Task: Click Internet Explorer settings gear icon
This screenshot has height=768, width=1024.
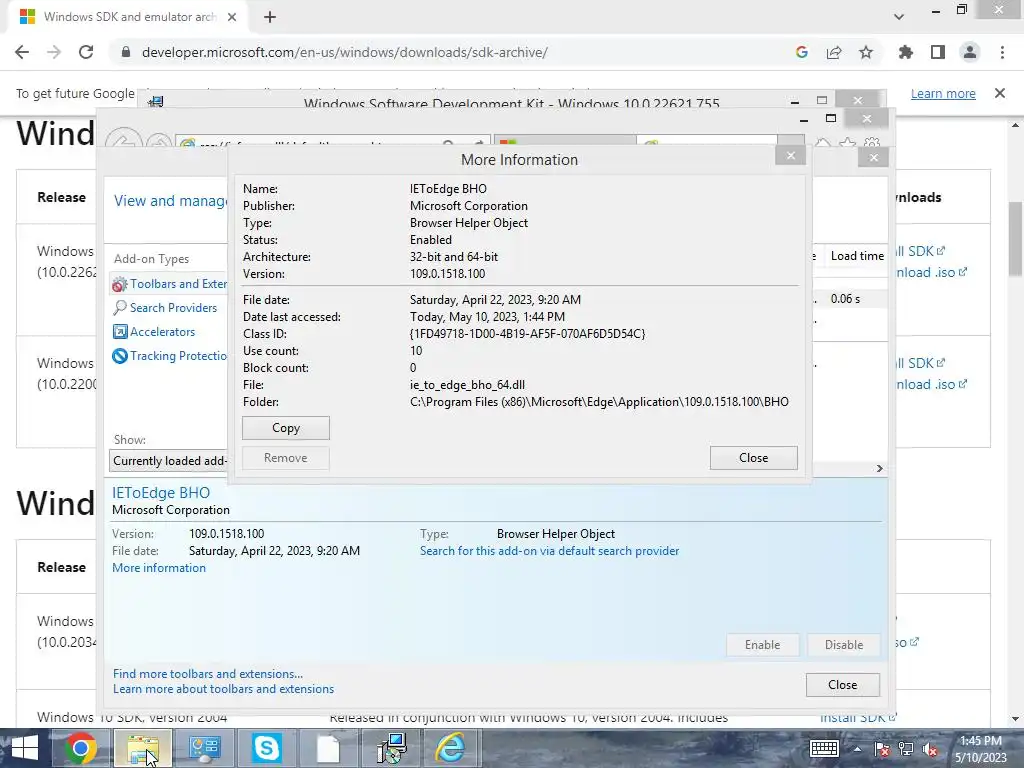Action: pyautogui.click(x=872, y=144)
